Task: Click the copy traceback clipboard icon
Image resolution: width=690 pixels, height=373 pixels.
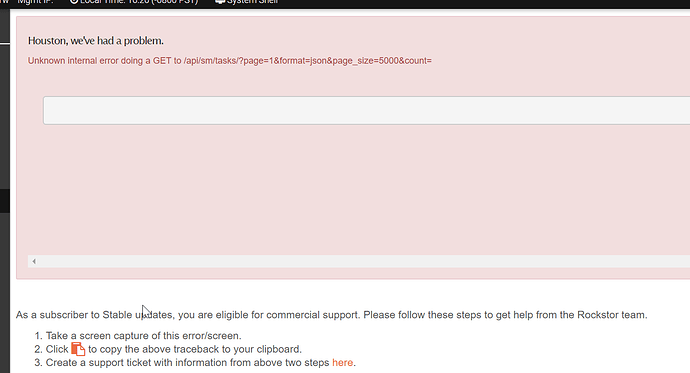Action: pos(78,349)
